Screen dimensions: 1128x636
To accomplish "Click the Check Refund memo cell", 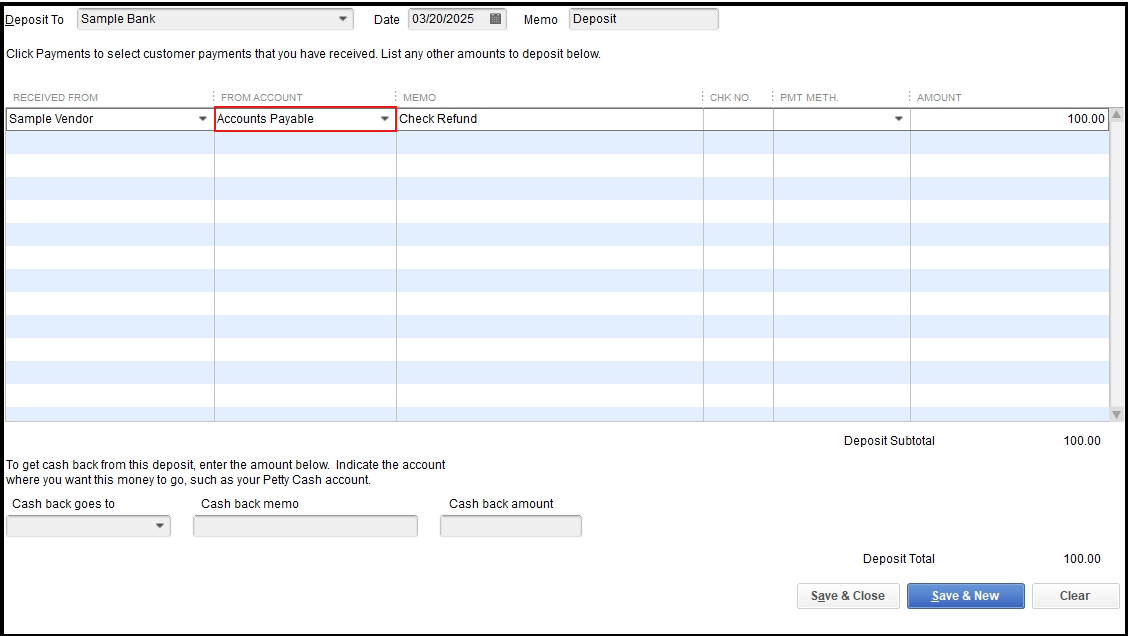I will 549,119.
